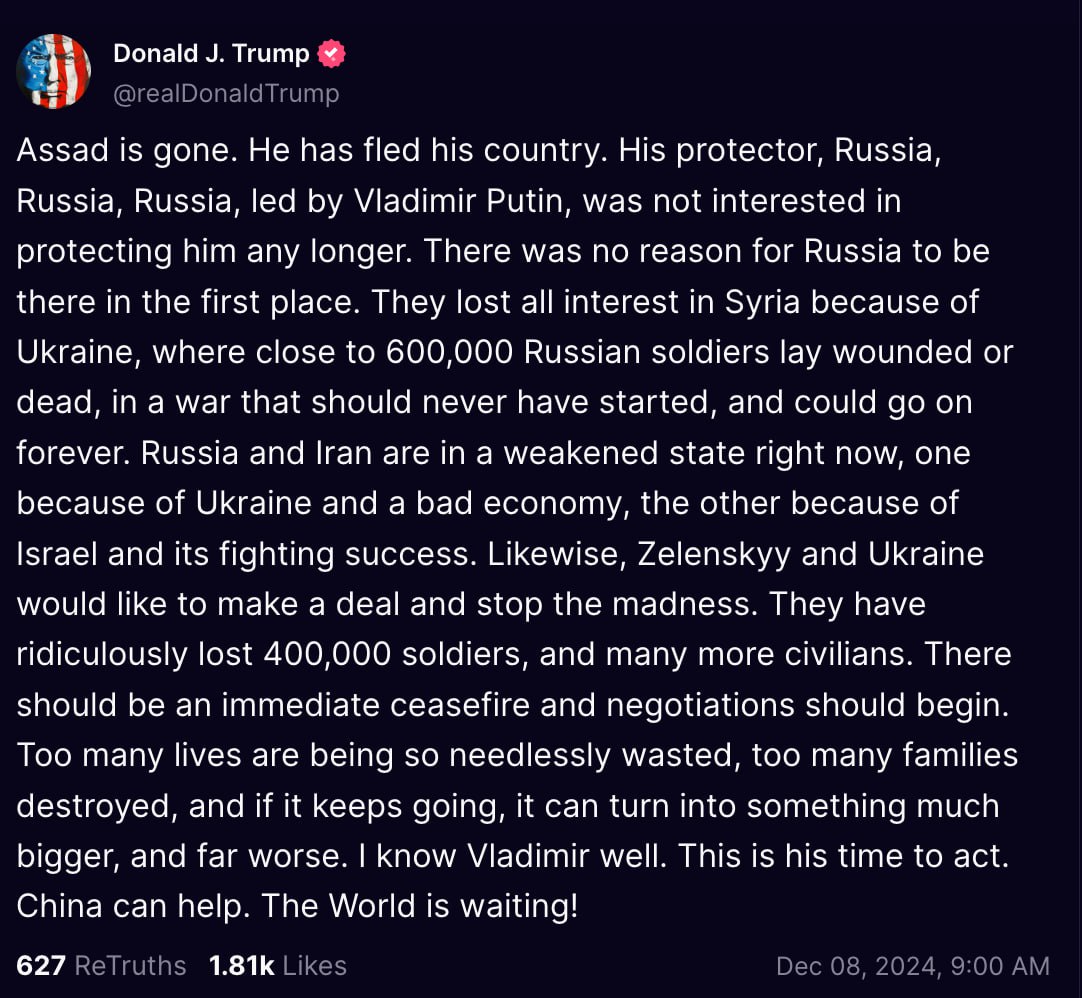This screenshot has width=1082, height=998.
Task: Open the profile avatar with flag face paint
Action: coord(54,71)
